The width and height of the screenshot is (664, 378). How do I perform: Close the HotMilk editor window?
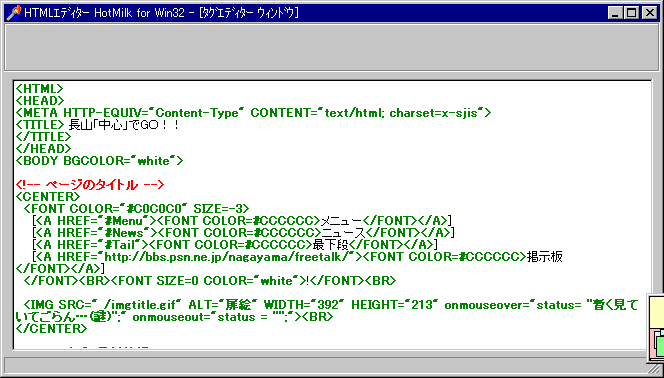[650, 13]
